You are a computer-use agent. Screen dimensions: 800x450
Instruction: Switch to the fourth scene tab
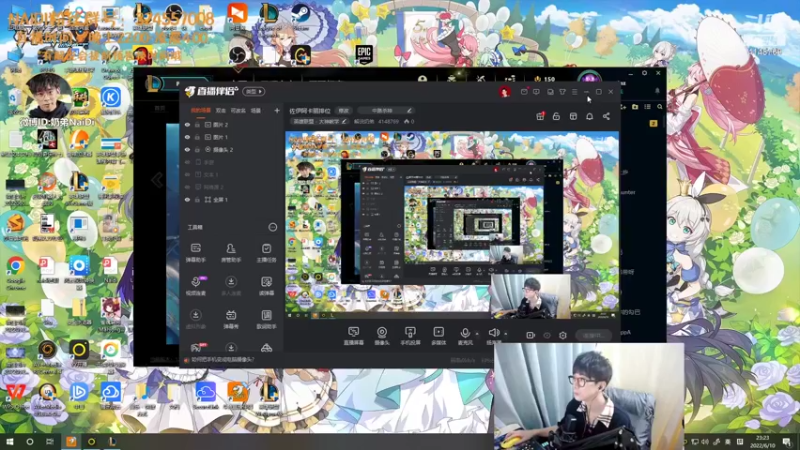(x=256, y=110)
